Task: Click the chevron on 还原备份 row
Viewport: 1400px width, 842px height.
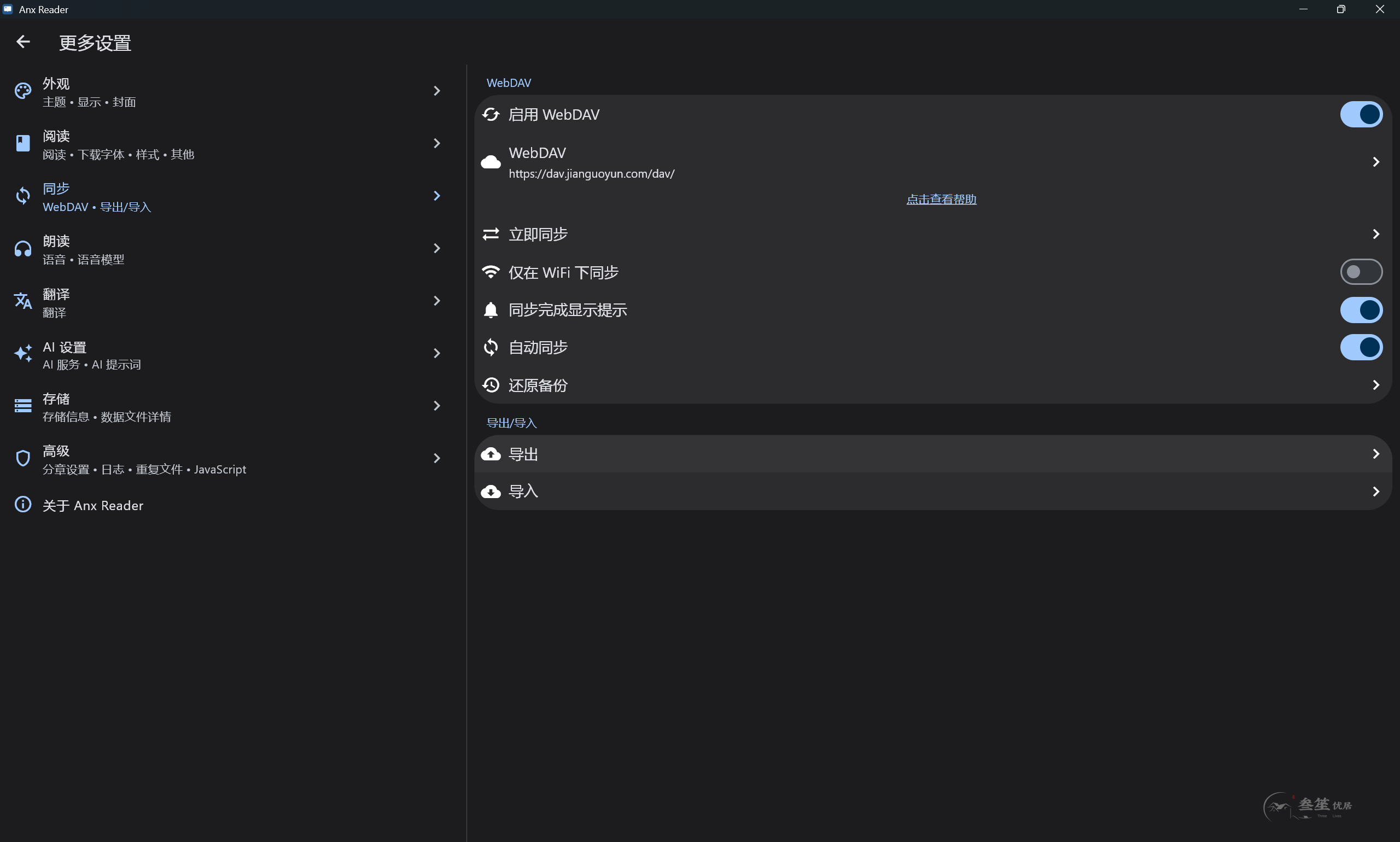Action: (x=1375, y=385)
